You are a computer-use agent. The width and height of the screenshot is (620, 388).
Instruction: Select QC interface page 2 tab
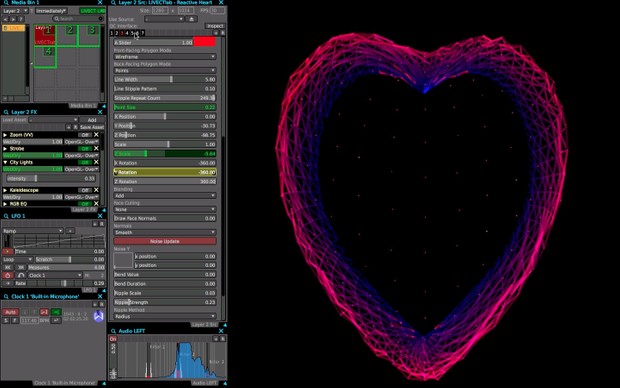(117, 33)
